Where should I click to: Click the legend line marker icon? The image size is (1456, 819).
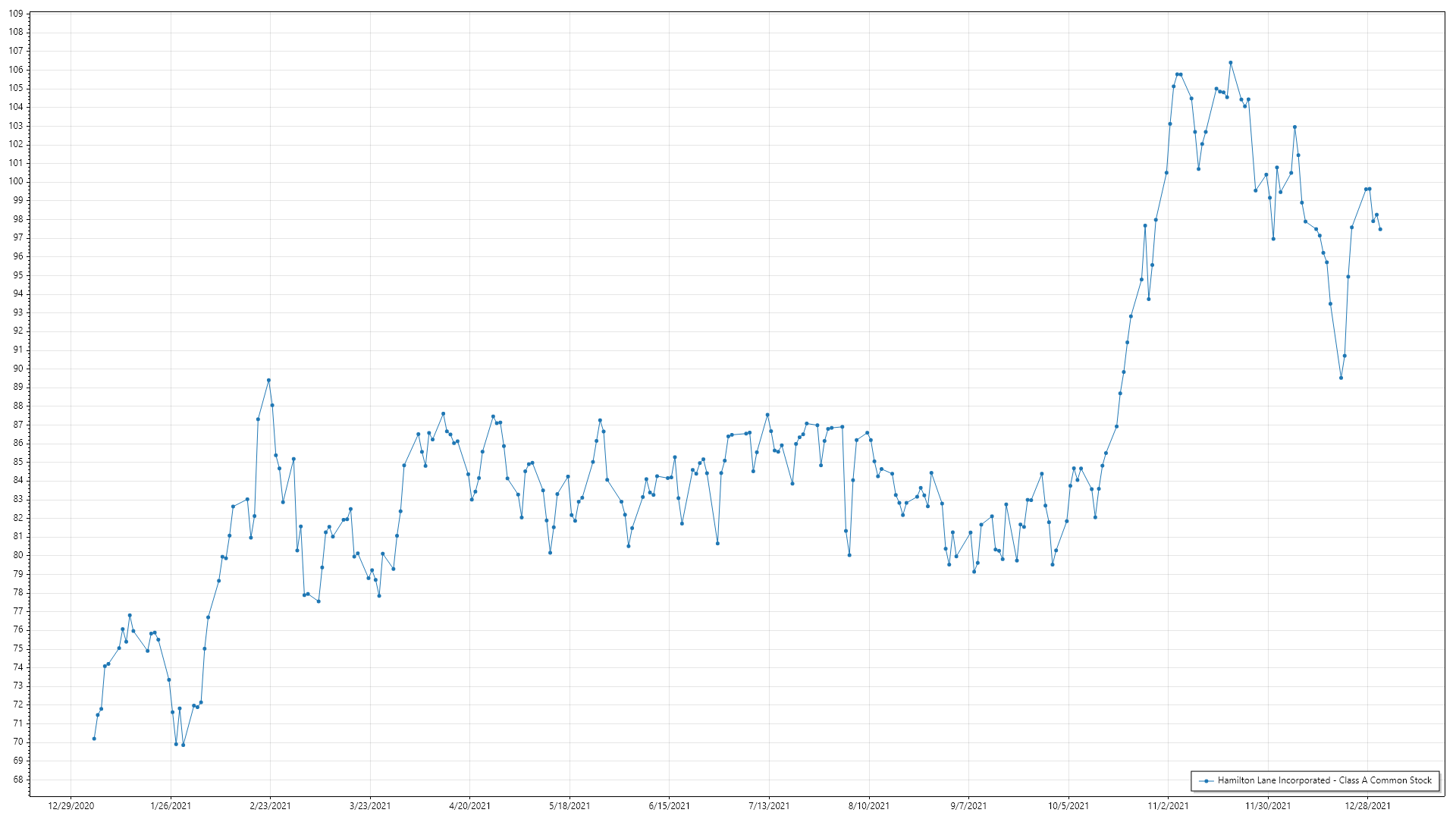pyautogui.click(x=1206, y=780)
